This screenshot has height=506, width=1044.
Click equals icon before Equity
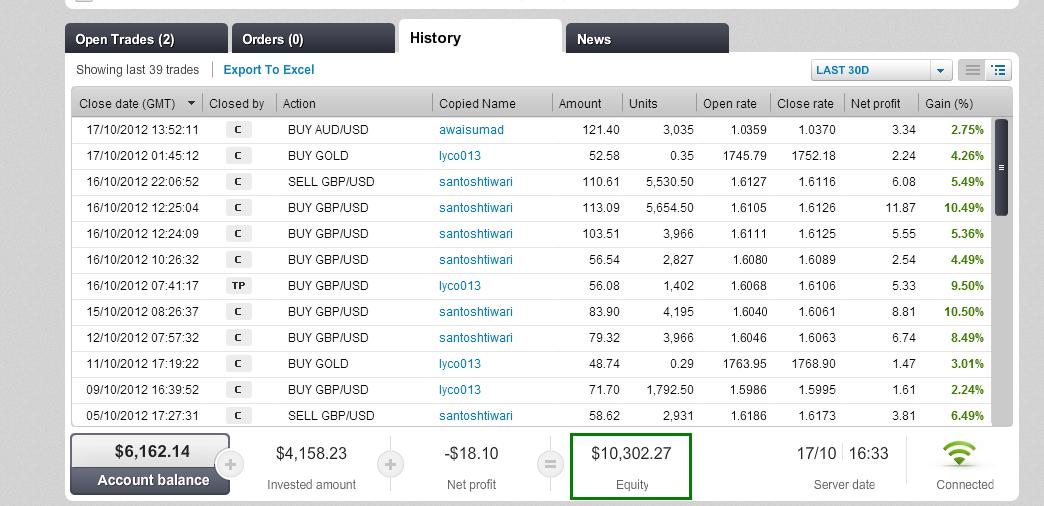(549, 464)
